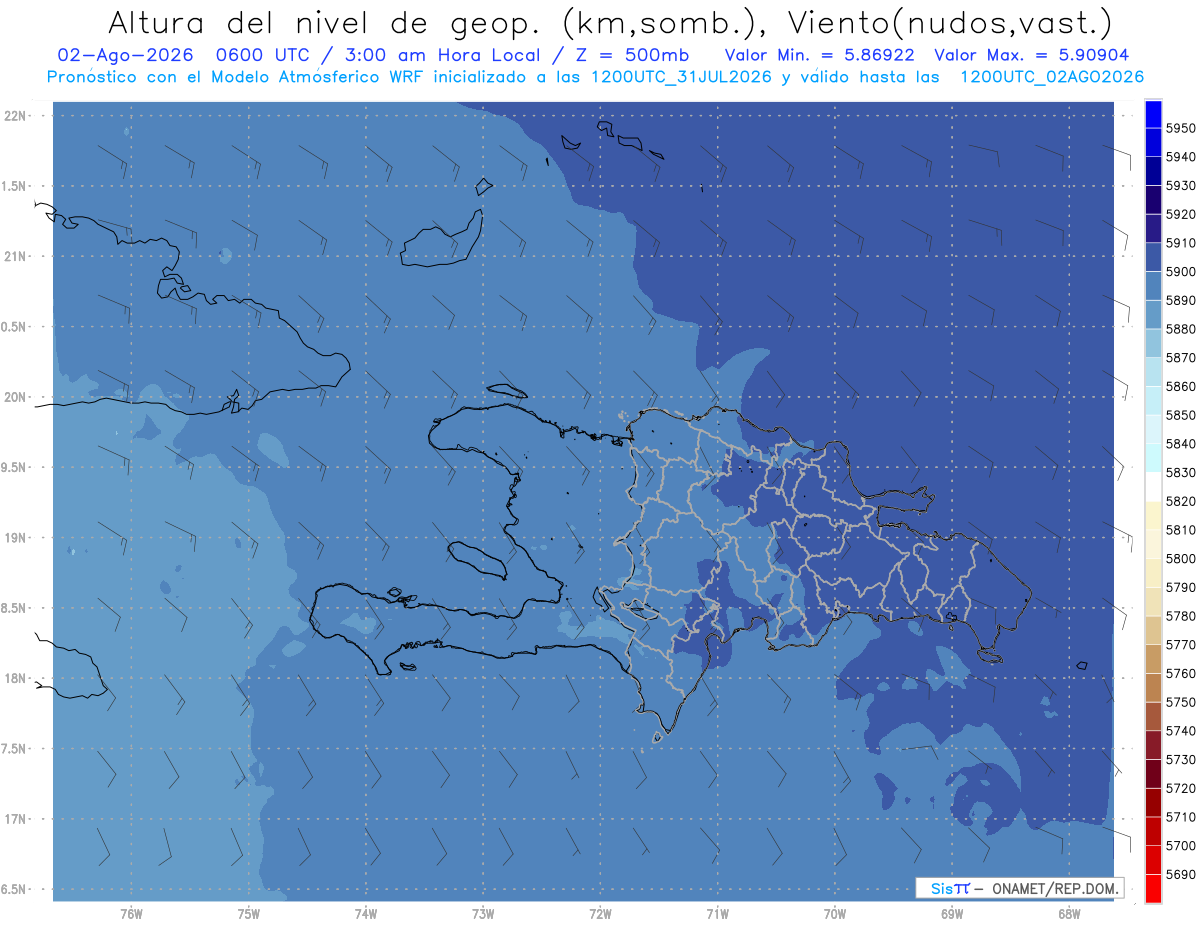Viewport: 1200px width, 927px height.
Task: Click the latitude label '19N'
Action: coord(16,537)
